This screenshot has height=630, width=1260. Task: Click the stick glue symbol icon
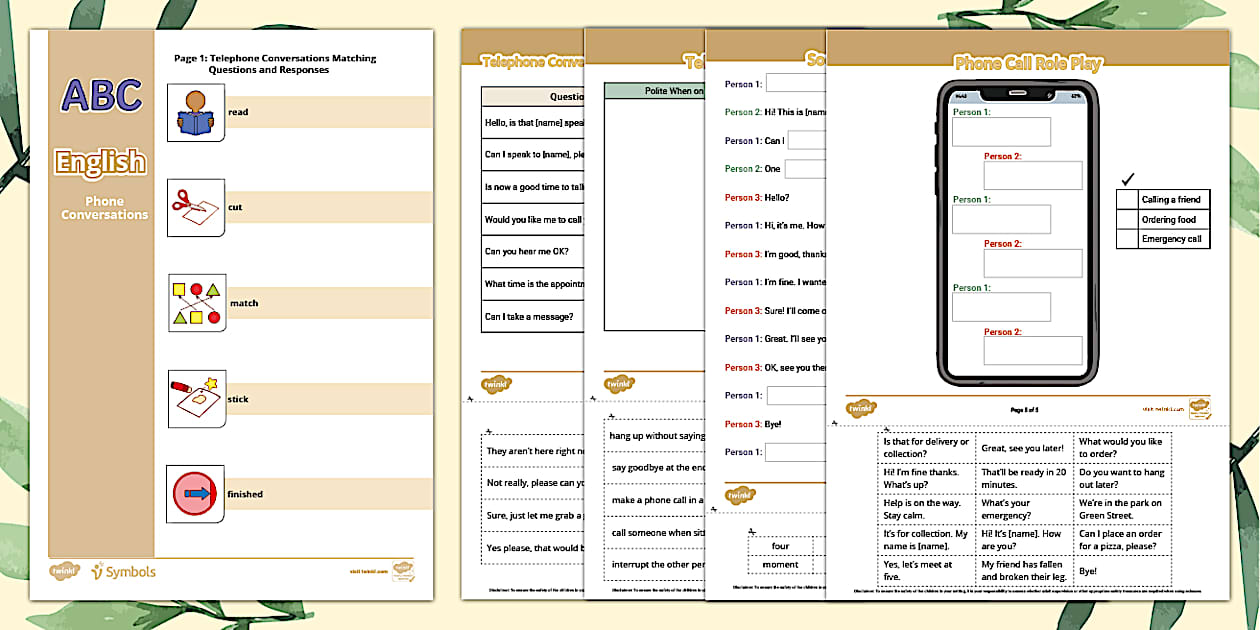coord(196,399)
